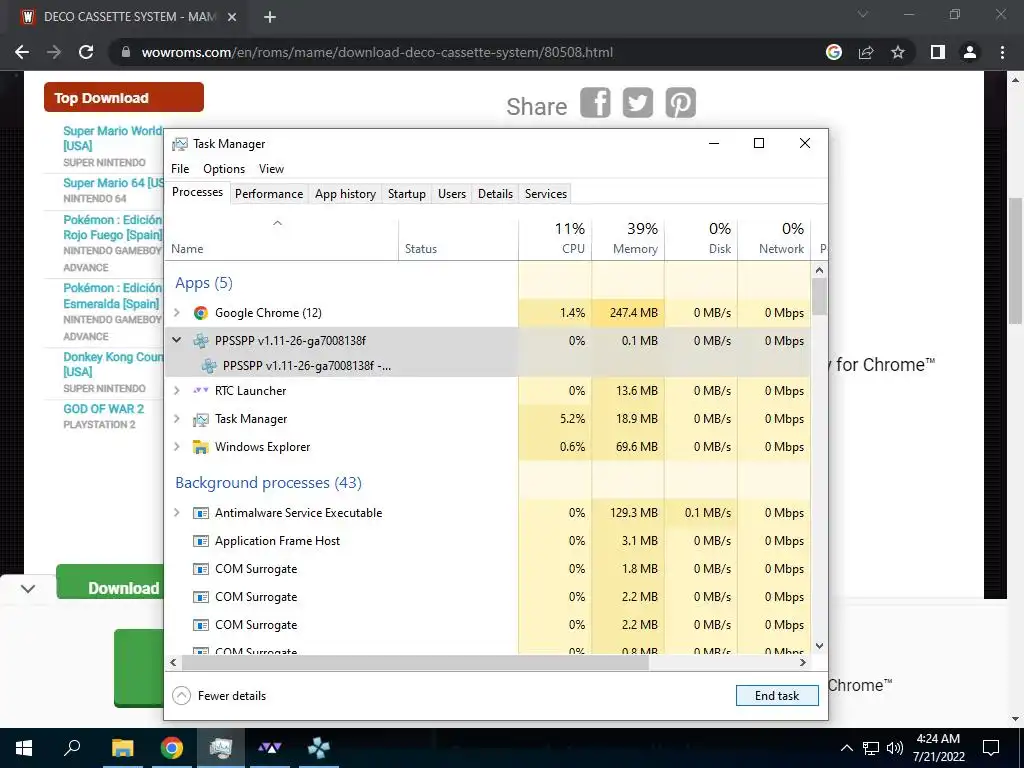Click the Chrome address bar URL
The height and width of the screenshot is (768, 1024).
tap(377, 52)
